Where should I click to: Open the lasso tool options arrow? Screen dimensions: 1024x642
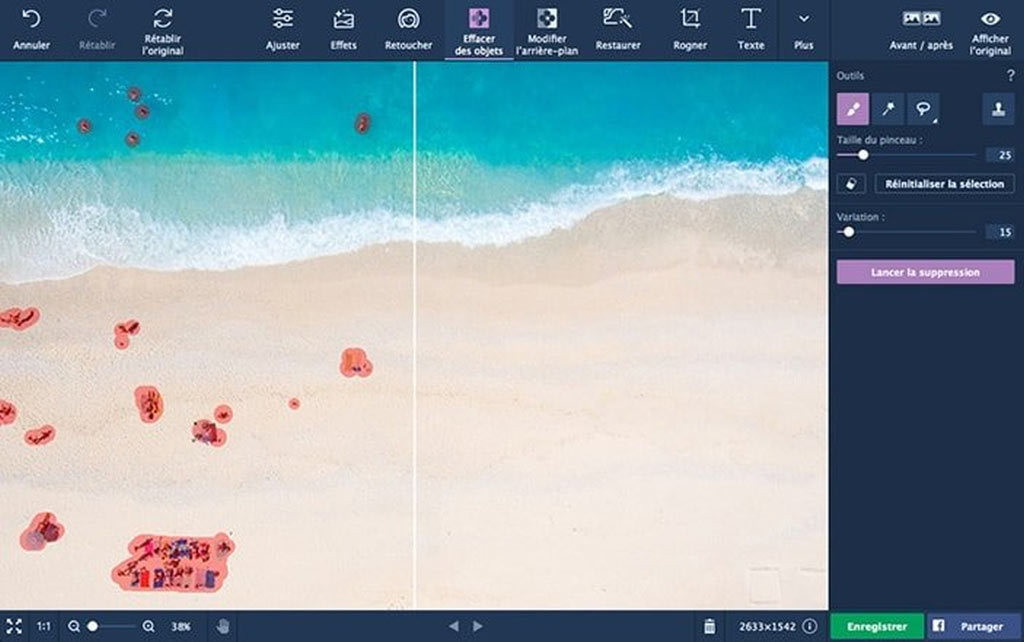[x=935, y=121]
